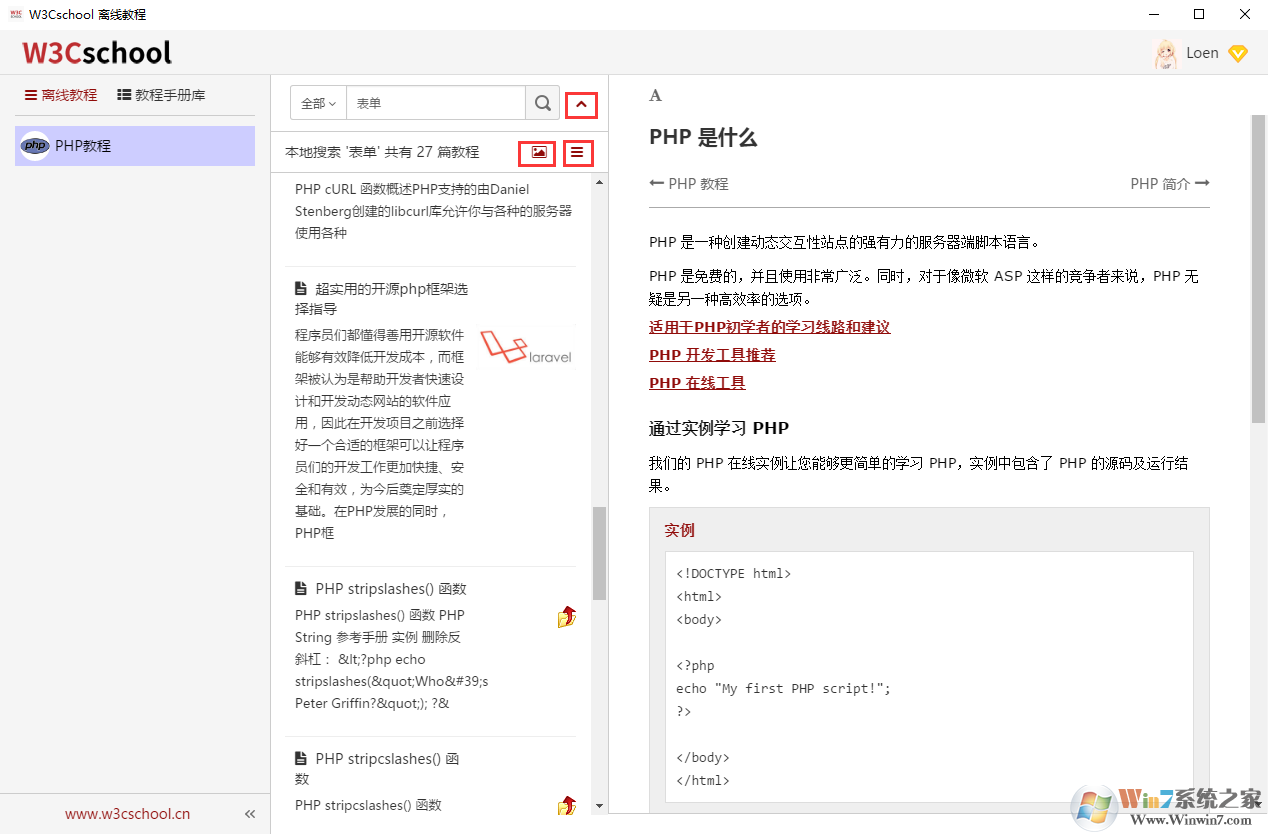Screen dimensions: 1268x834
Task: Collapse the left sidebar with the chevron
Action: (249, 813)
